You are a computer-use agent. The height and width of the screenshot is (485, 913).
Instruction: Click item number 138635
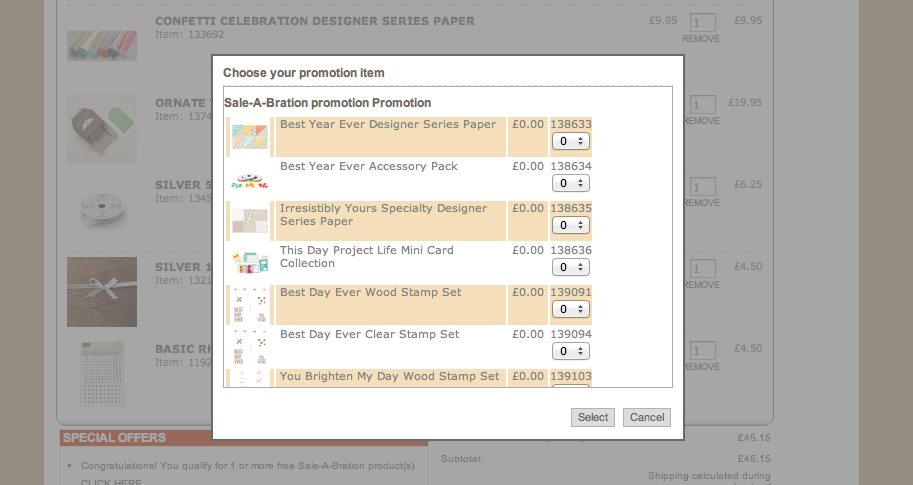click(571, 208)
